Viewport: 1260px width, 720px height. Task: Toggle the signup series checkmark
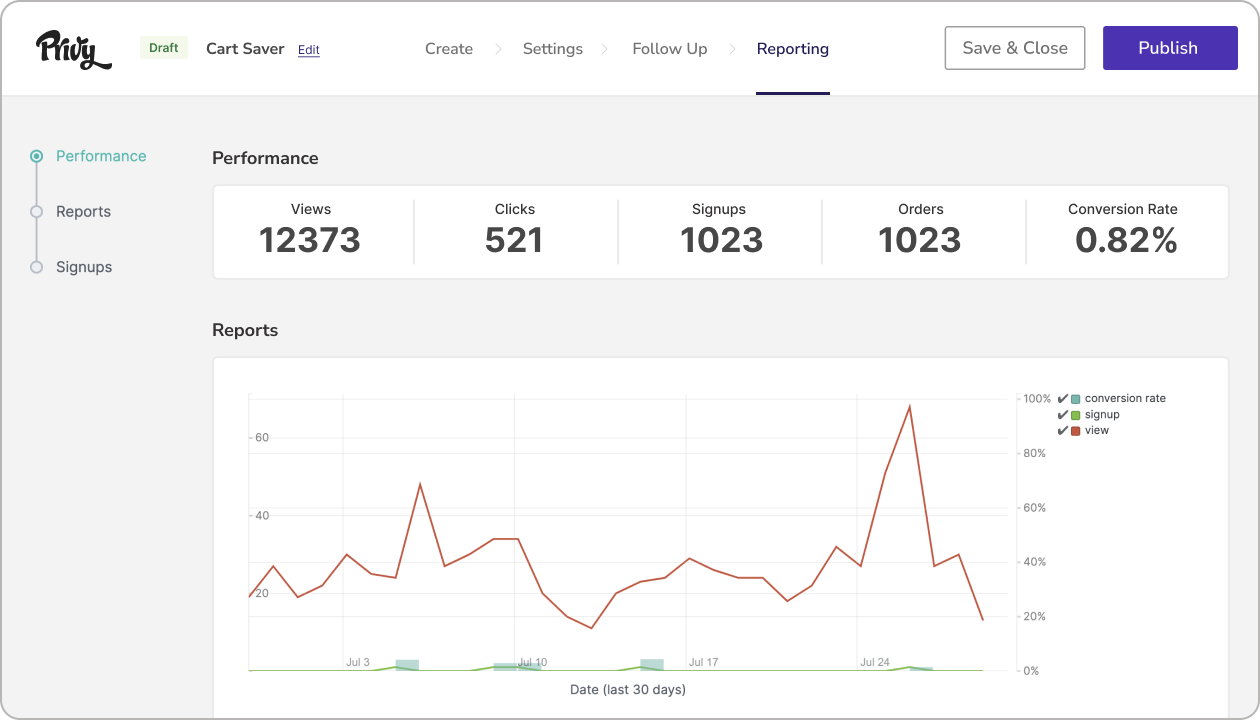(1062, 414)
